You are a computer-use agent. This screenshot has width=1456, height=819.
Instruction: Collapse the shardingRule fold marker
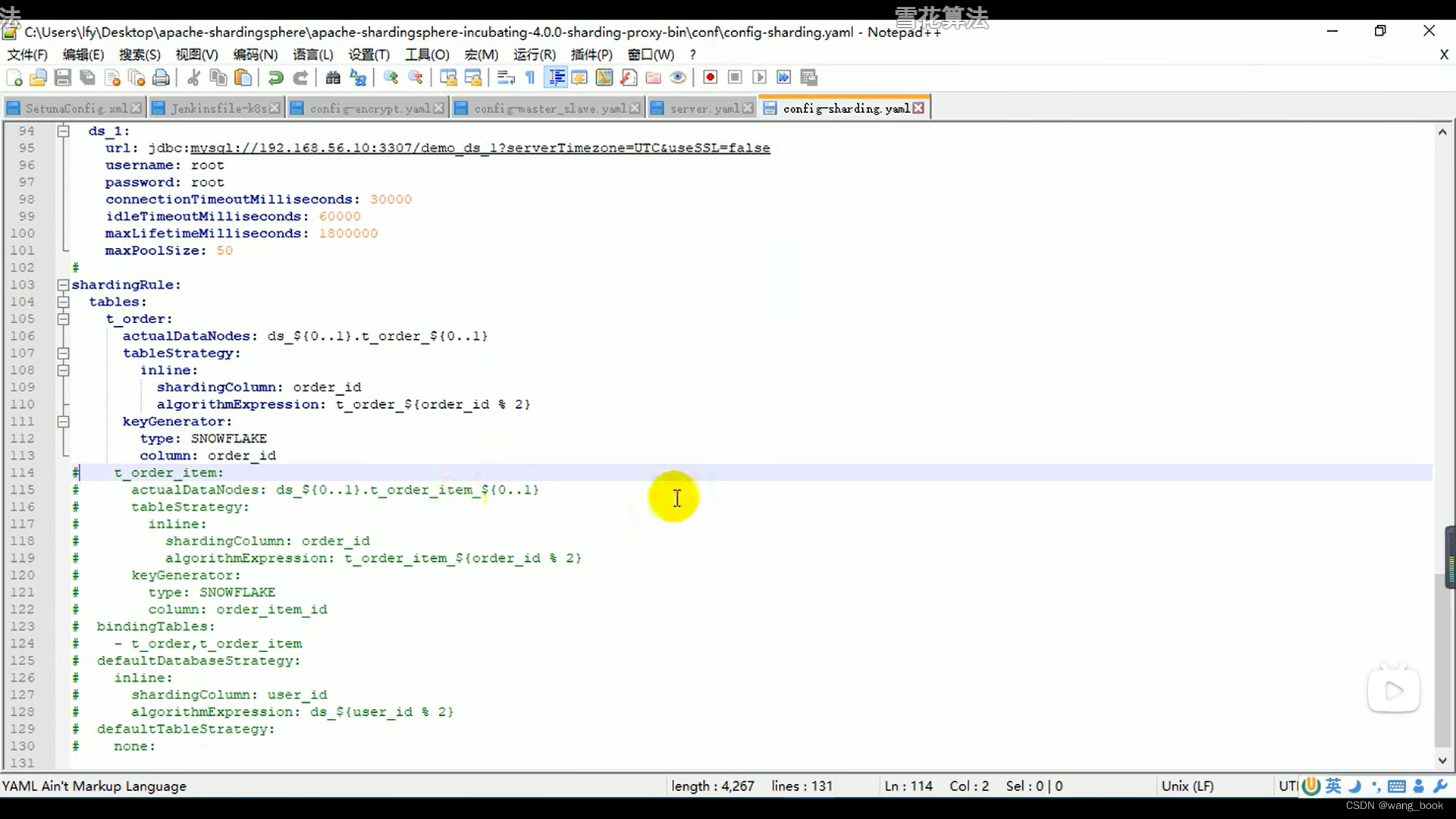pyautogui.click(x=64, y=285)
